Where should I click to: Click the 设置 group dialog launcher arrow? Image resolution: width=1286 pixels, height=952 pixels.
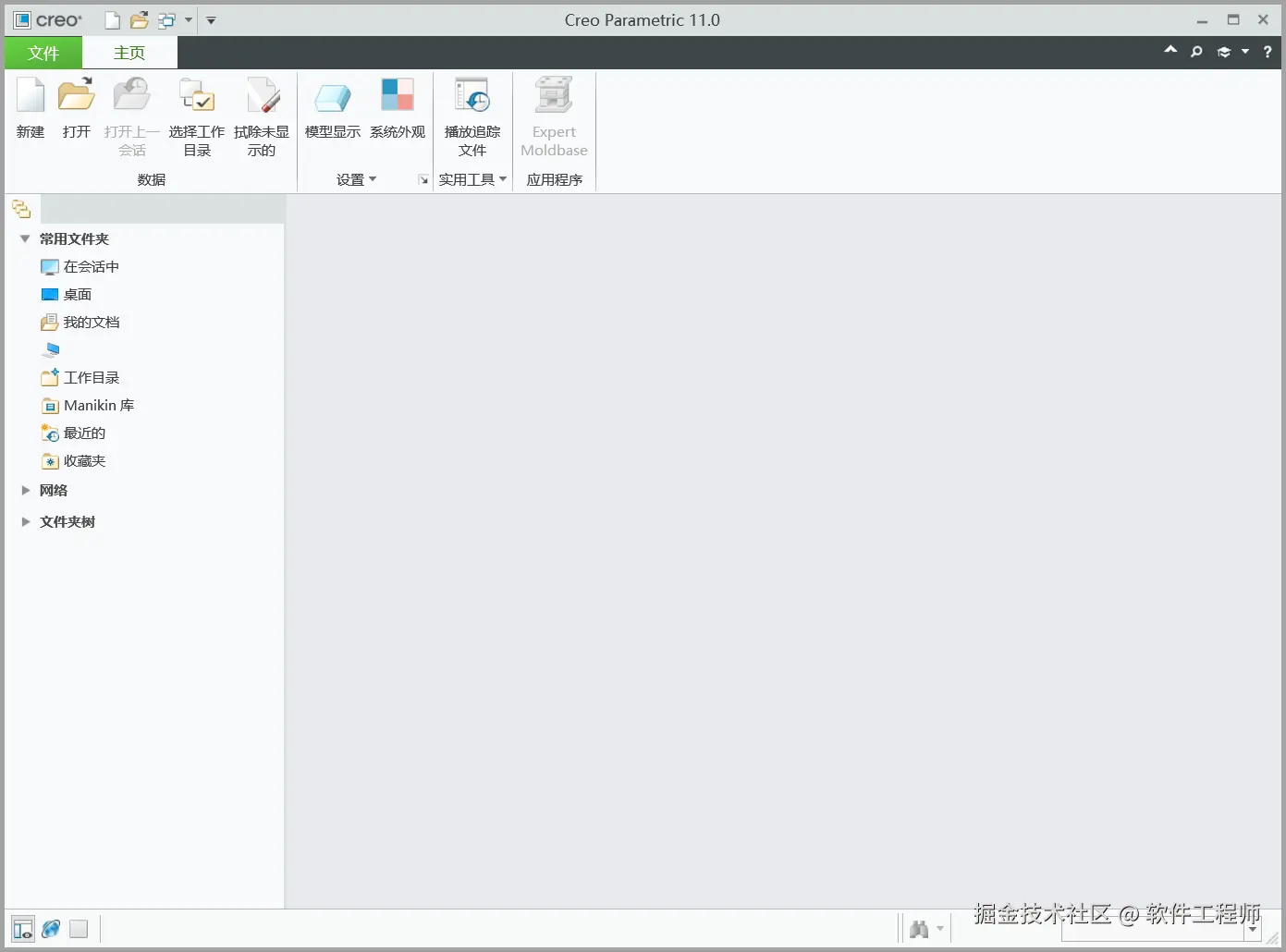tap(423, 180)
